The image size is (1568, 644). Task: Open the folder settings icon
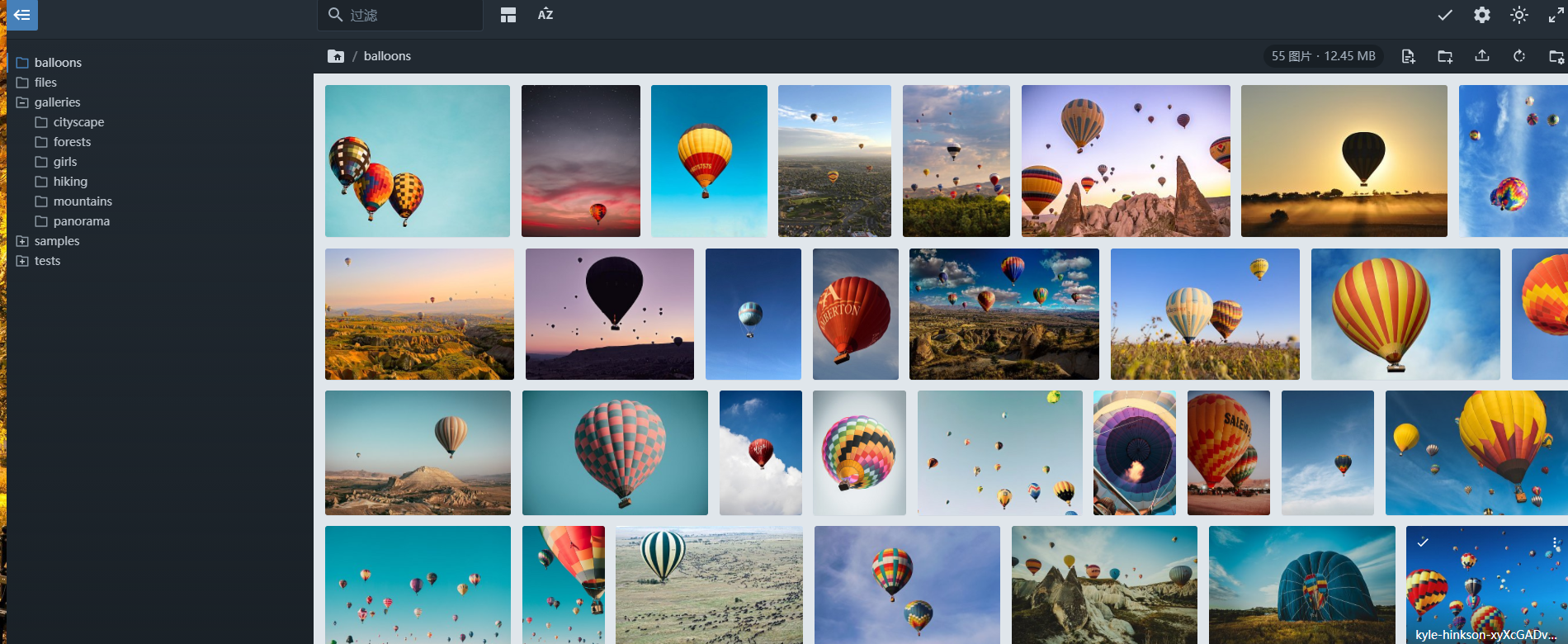click(x=1556, y=56)
